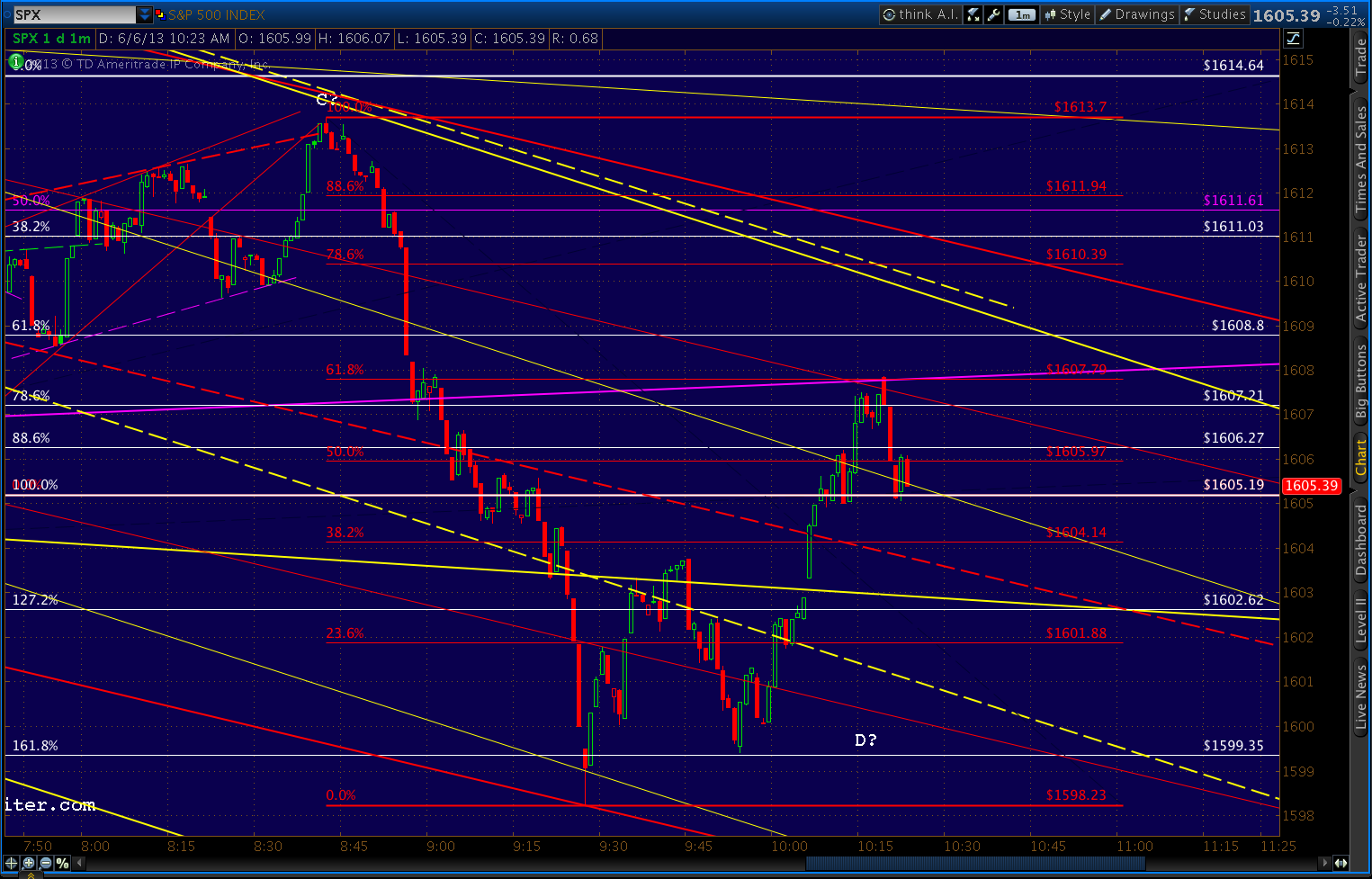Open the Times And Sales side tab
This screenshot has width=1372, height=879.
pyautogui.click(x=1360, y=157)
